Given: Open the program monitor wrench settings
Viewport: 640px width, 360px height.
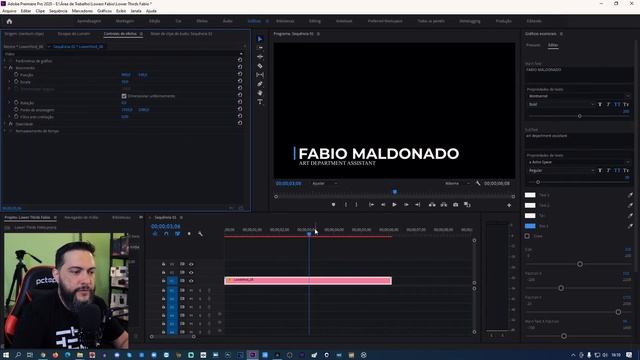Looking at the screenshot, I should 478,183.
